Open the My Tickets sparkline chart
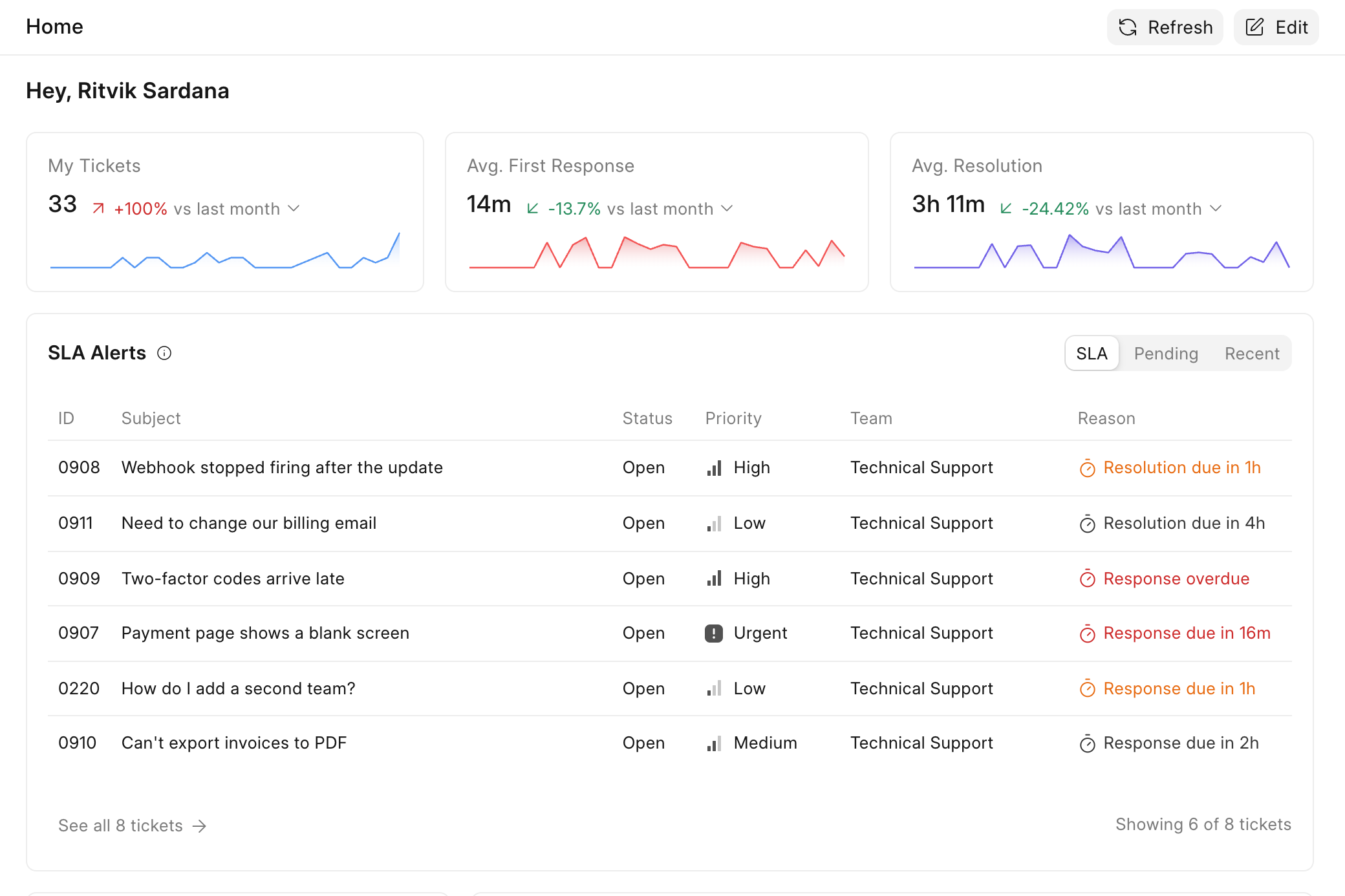The height and width of the screenshot is (896, 1345). pyautogui.click(x=225, y=251)
